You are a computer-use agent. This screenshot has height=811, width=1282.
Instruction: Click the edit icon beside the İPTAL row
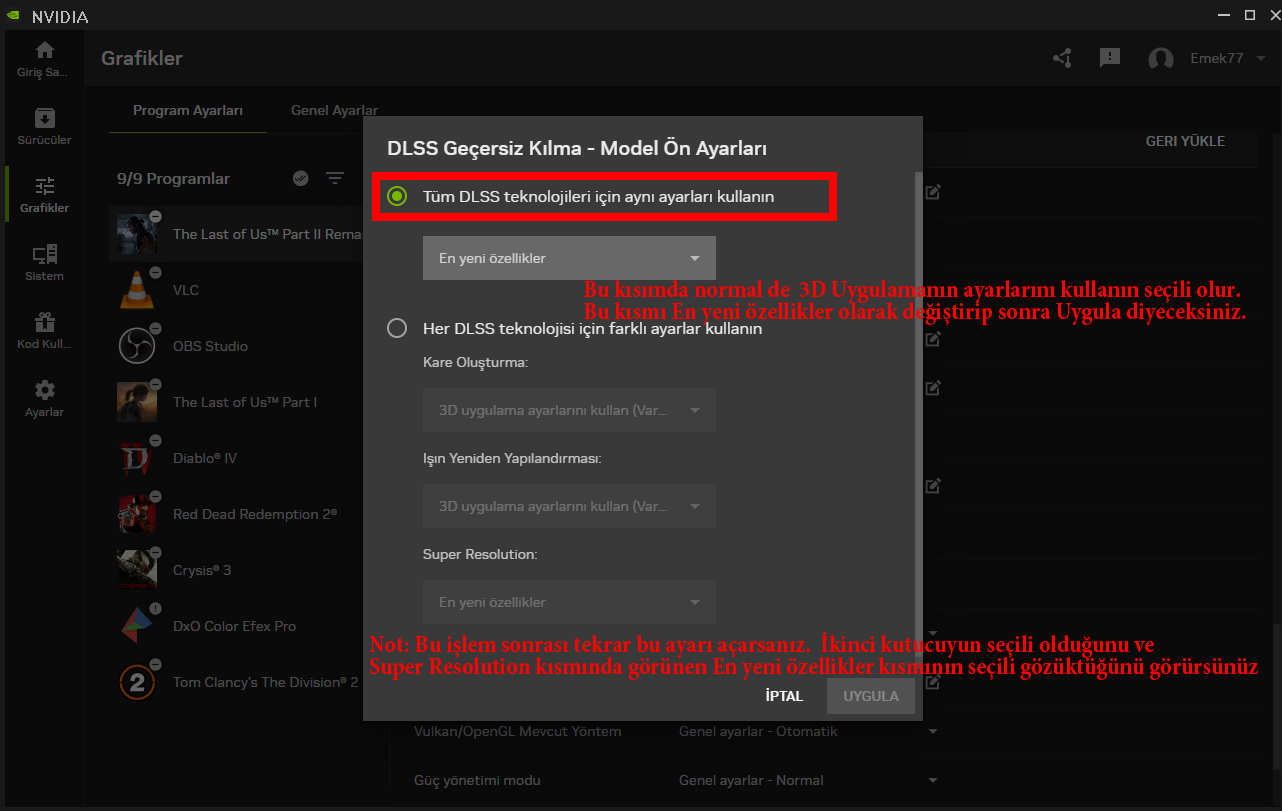tap(933, 682)
